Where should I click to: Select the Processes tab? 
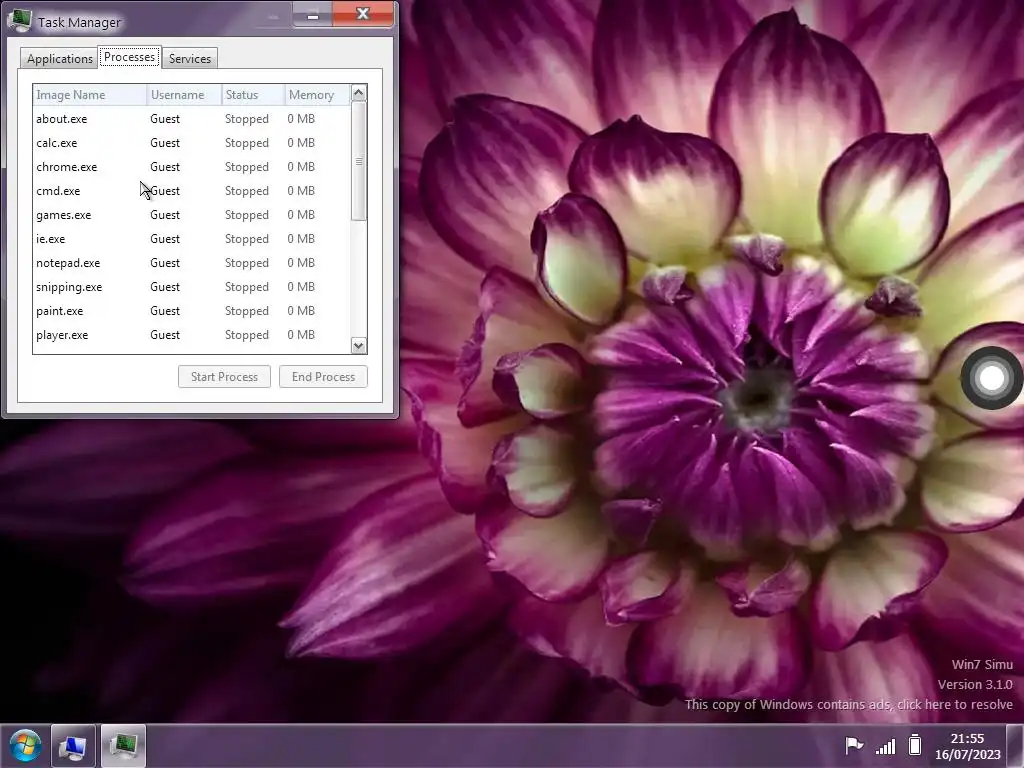coord(129,57)
